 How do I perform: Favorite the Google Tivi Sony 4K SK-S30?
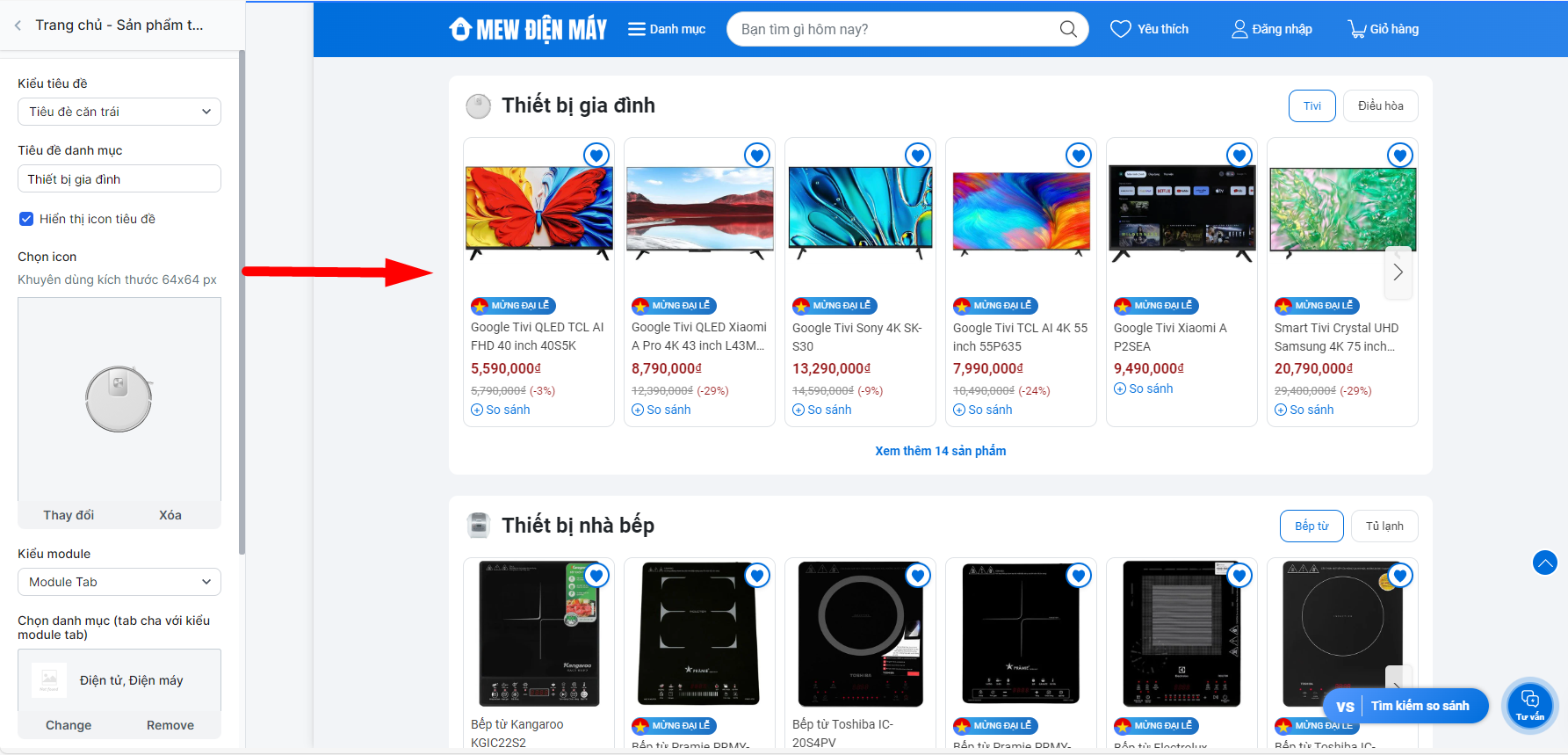[918, 156]
